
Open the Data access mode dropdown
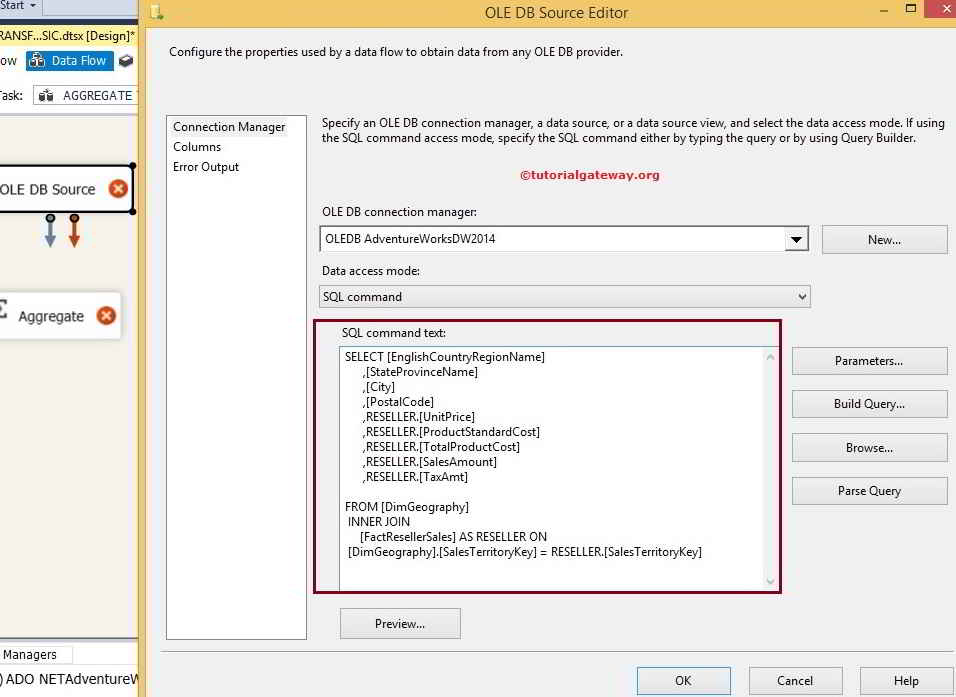[799, 296]
